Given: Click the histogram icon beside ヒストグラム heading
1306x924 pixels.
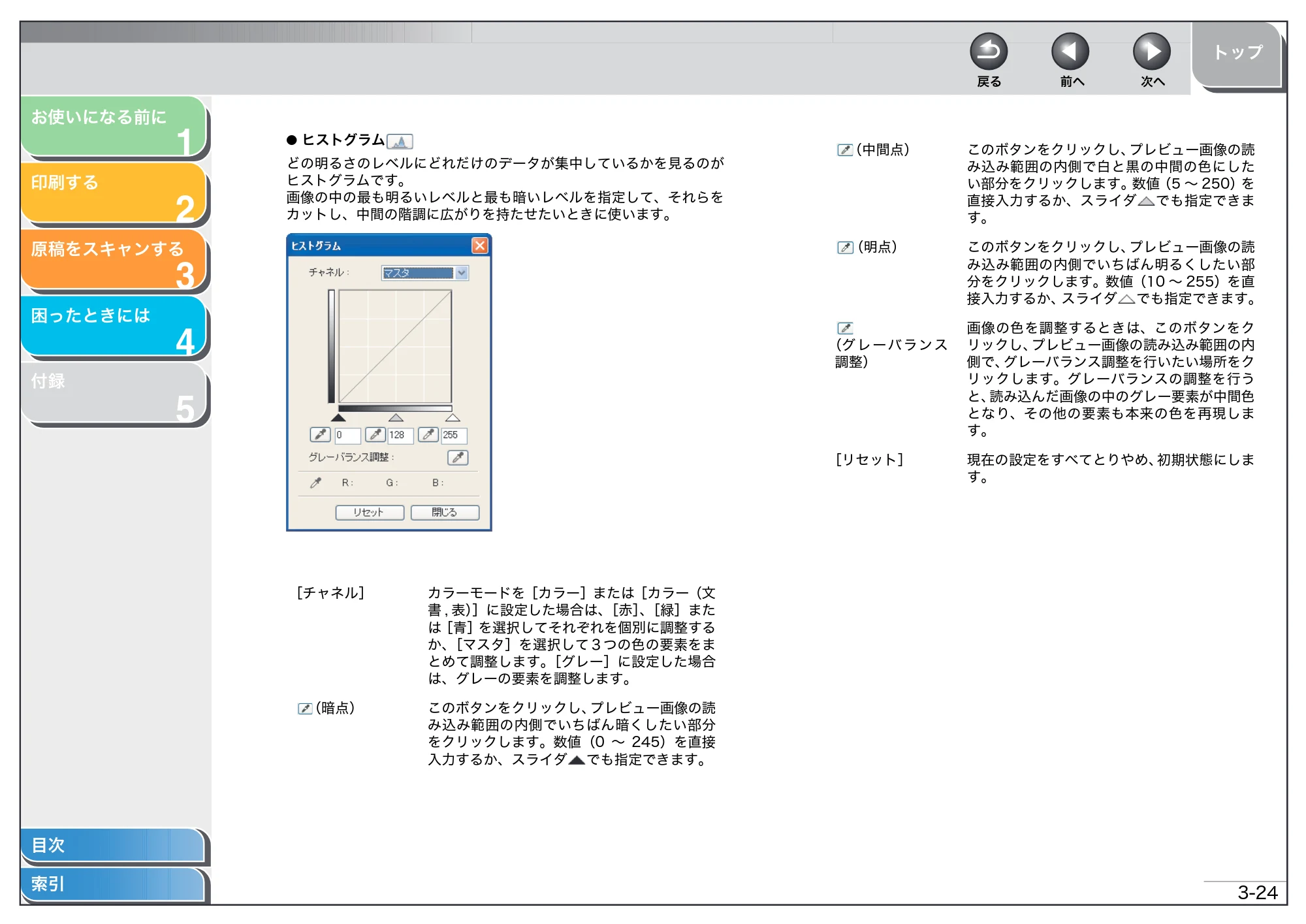Looking at the screenshot, I should [400, 141].
